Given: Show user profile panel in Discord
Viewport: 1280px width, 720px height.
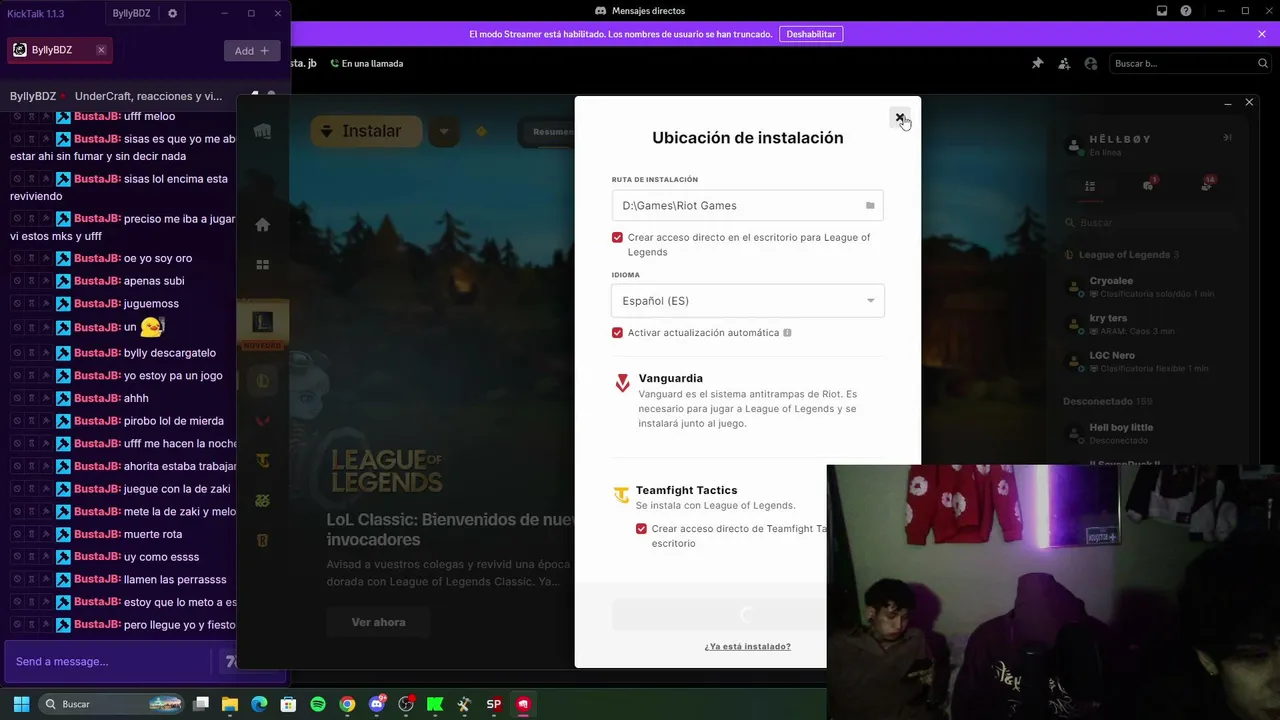Looking at the screenshot, I should (1091, 63).
